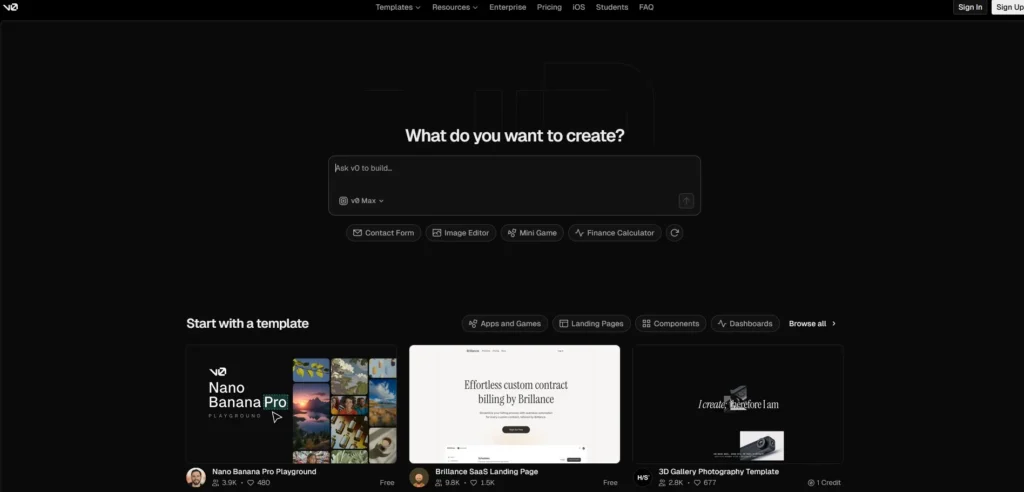Click the Brillance SaaS Landing Page title
The height and width of the screenshot is (492, 1024).
coord(487,472)
